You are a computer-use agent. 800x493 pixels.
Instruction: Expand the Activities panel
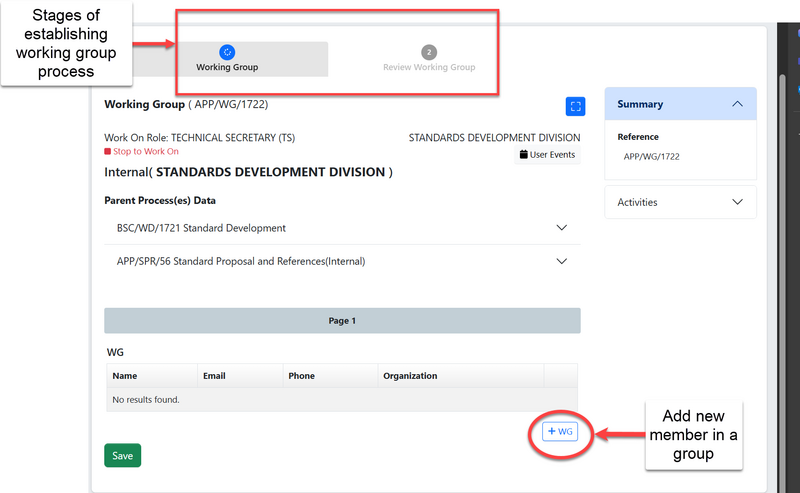coord(737,202)
